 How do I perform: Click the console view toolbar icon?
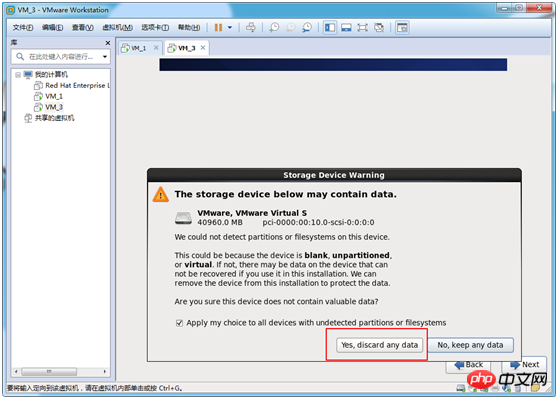click(402, 27)
